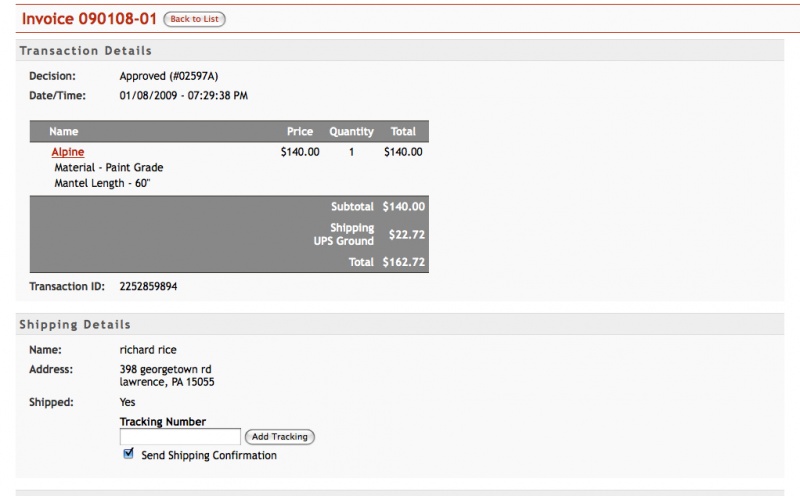The image size is (800, 496).
Task: Click the Subtotal $140.00 amount
Action: (x=404, y=207)
